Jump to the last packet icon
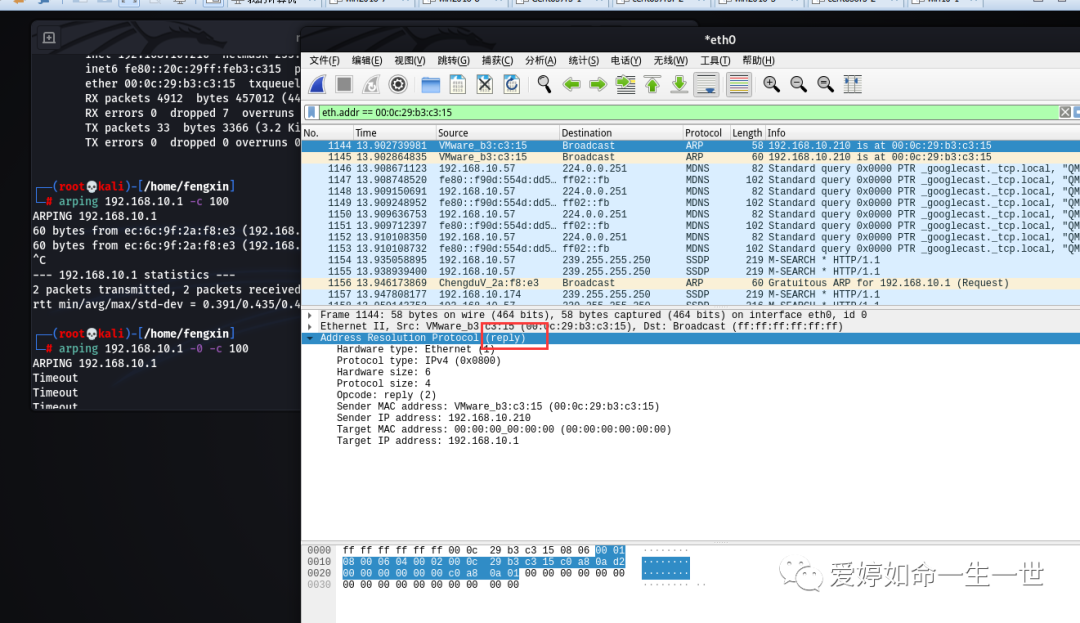 click(x=679, y=85)
